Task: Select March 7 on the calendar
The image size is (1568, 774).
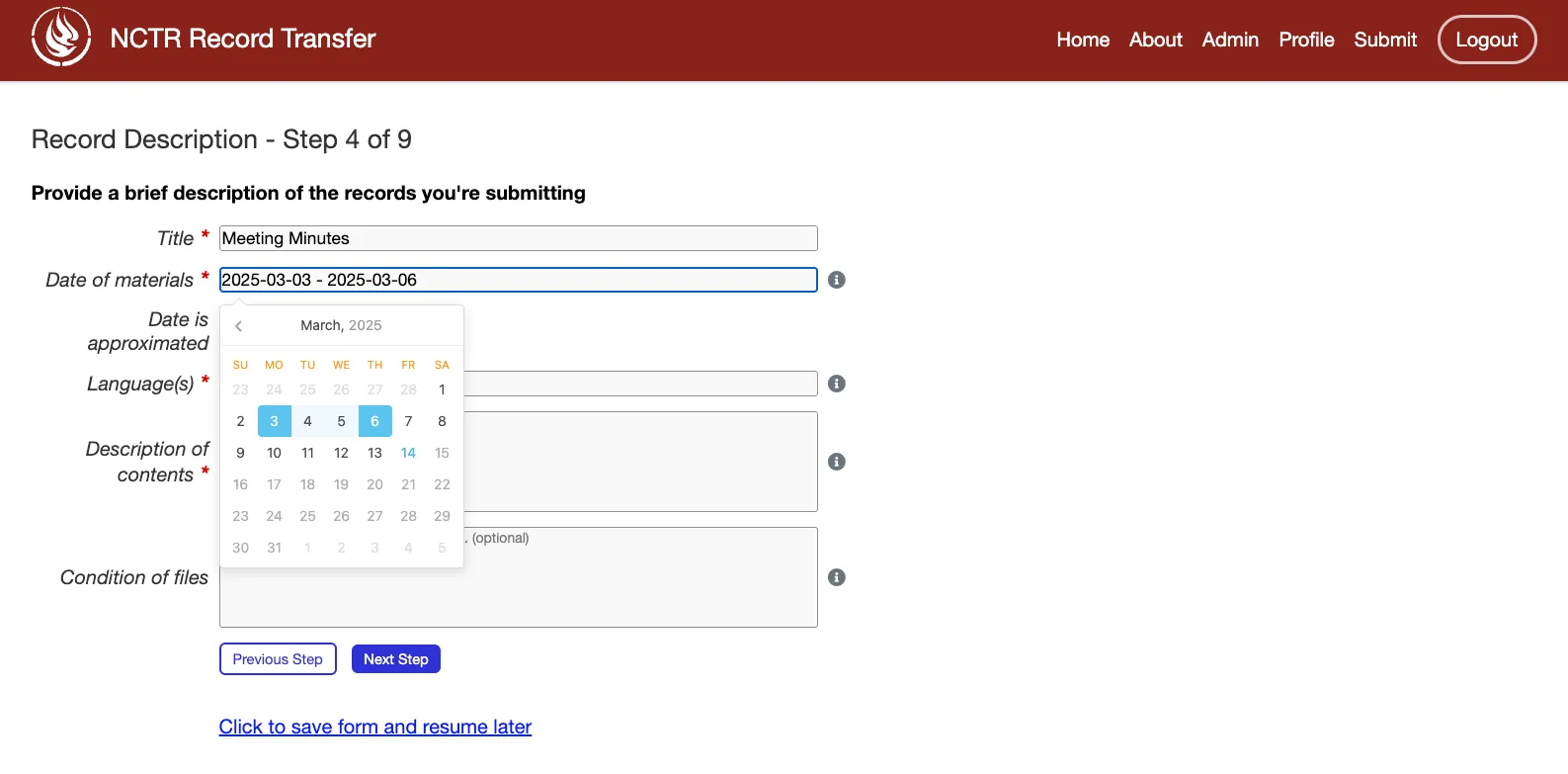Action: tap(408, 421)
